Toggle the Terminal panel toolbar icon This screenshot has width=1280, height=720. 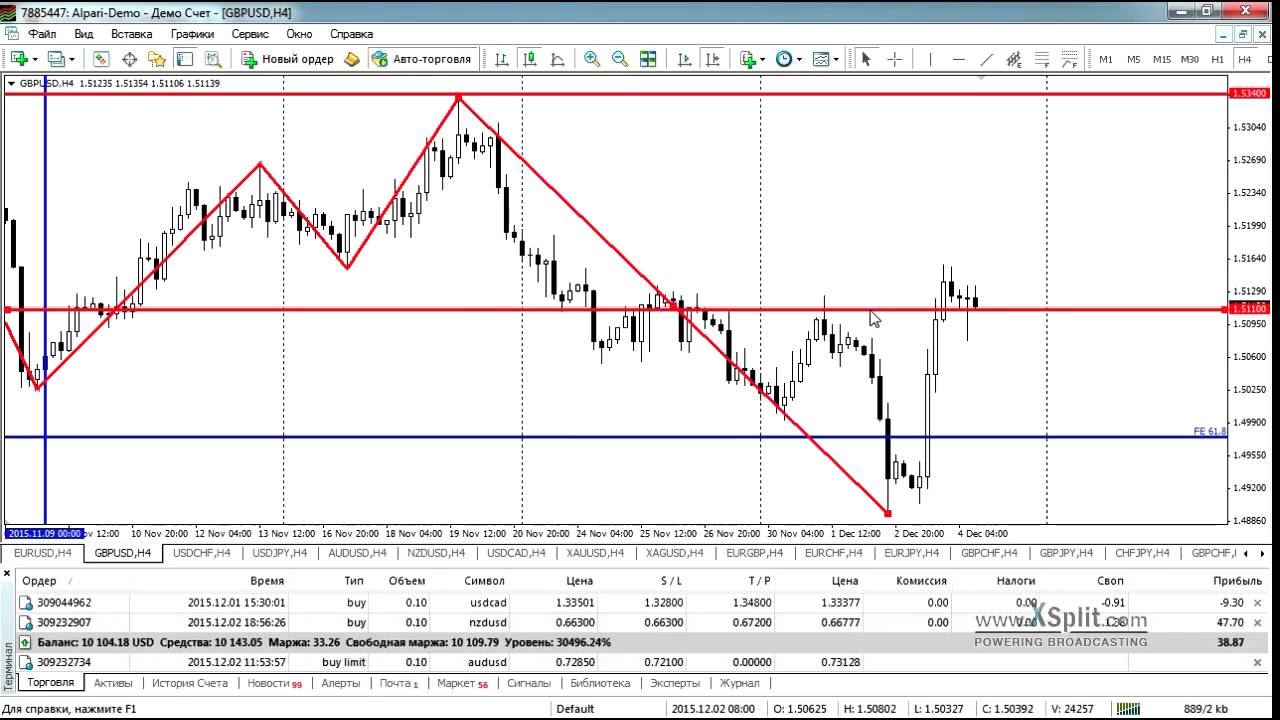point(185,59)
